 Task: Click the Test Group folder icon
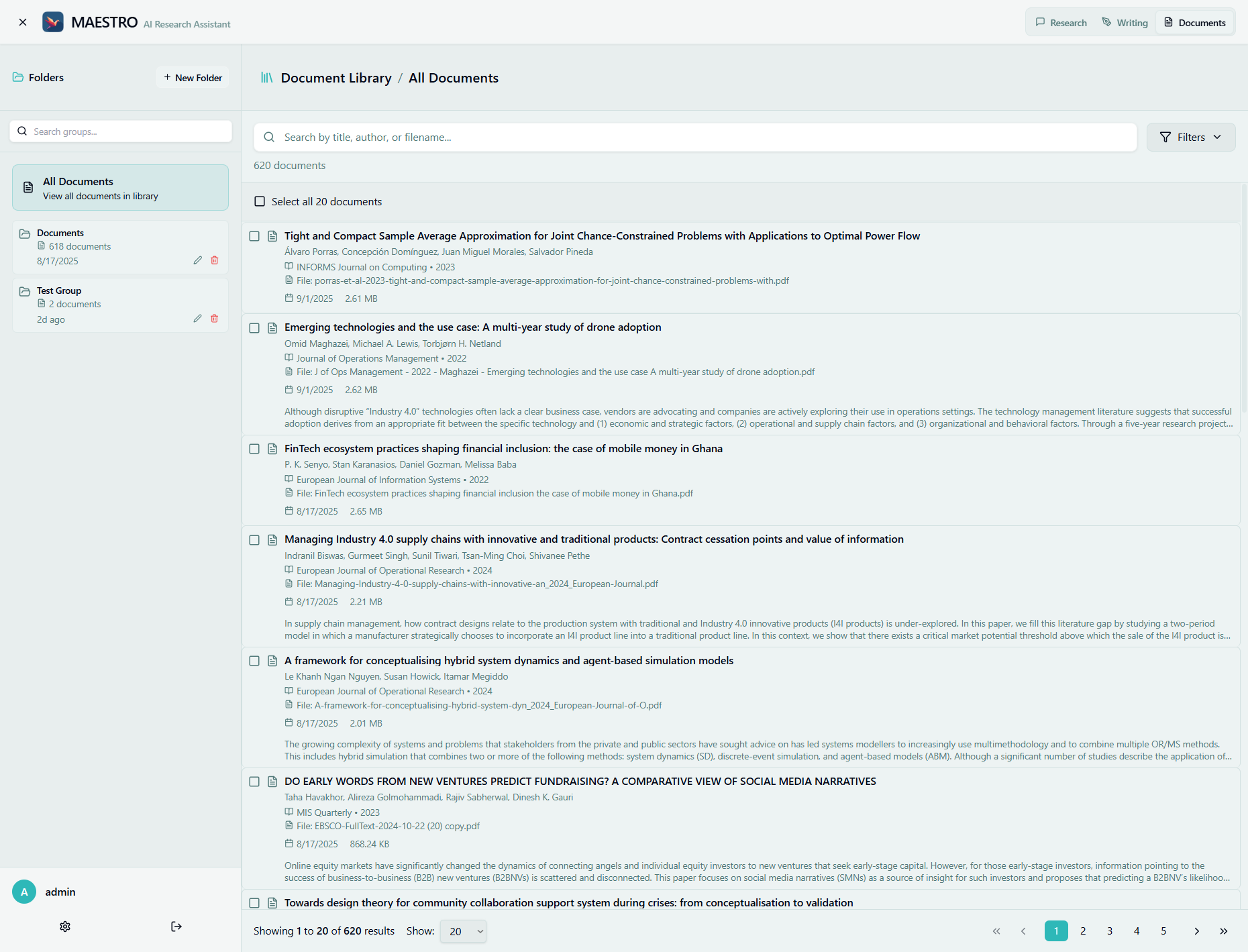click(x=25, y=290)
